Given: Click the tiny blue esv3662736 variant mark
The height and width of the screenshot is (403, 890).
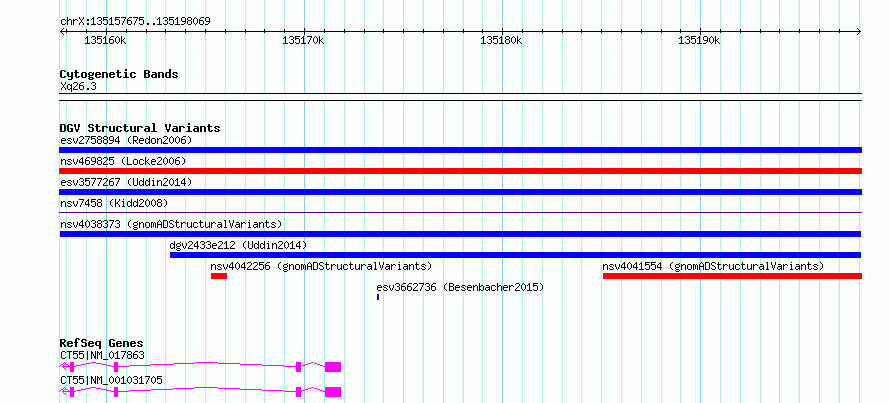Looking at the screenshot, I should tap(378, 297).
